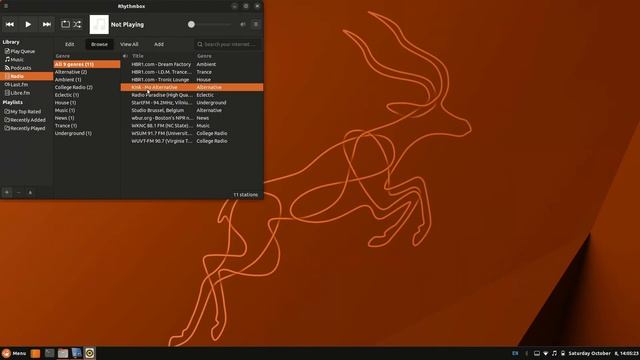This screenshot has width=640, height=360.
Task: Open the file manager taskbar icon
Action: (x=63, y=353)
